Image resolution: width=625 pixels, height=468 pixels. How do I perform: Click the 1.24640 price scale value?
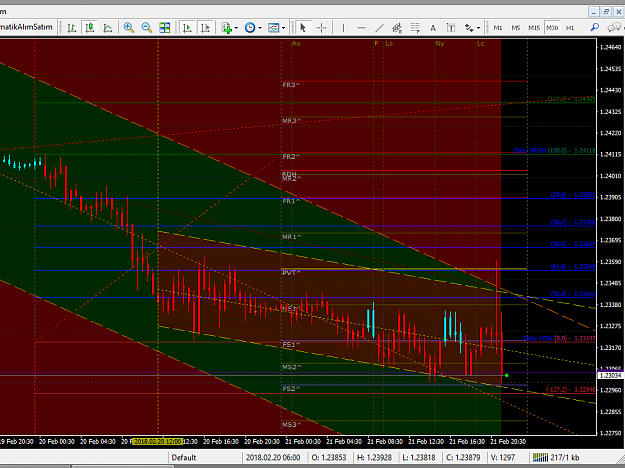tap(610, 47)
